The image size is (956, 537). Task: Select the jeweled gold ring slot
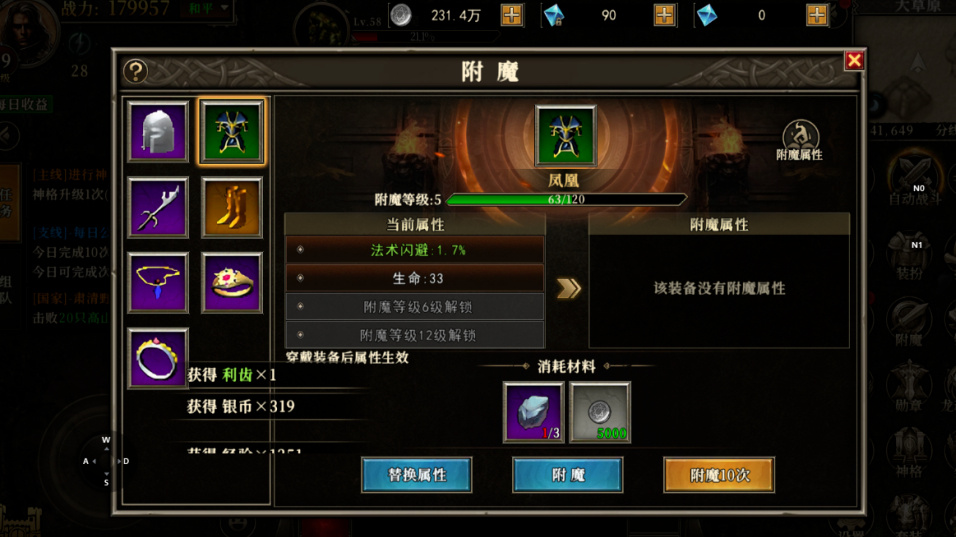pos(232,283)
